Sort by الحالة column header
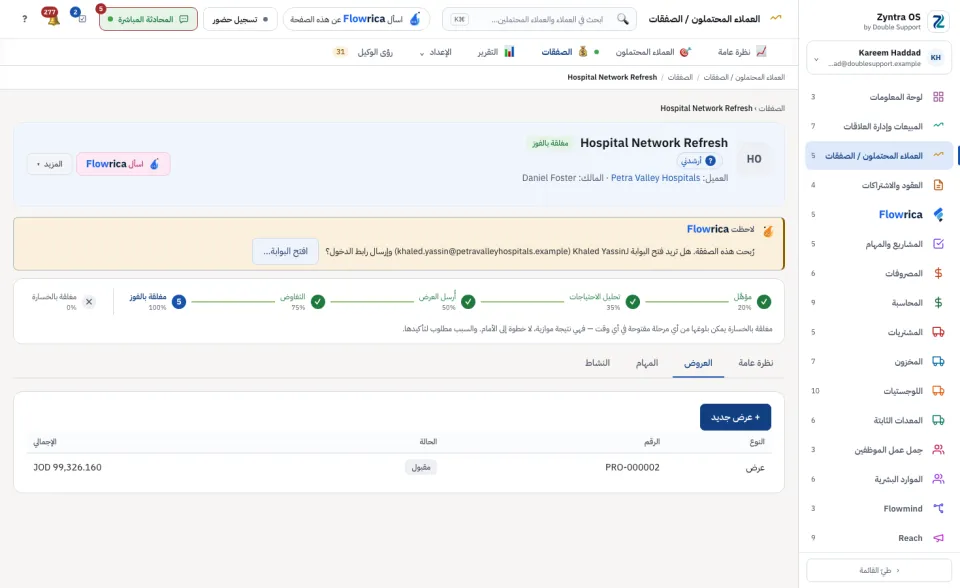 coord(428,442)
